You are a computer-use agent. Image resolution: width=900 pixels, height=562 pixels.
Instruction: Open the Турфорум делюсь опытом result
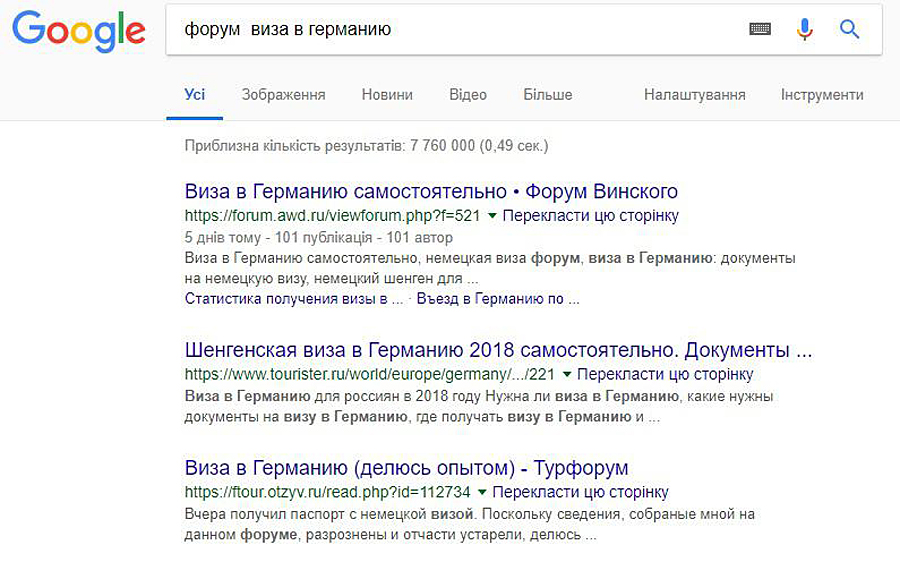(x=406, y=467)
